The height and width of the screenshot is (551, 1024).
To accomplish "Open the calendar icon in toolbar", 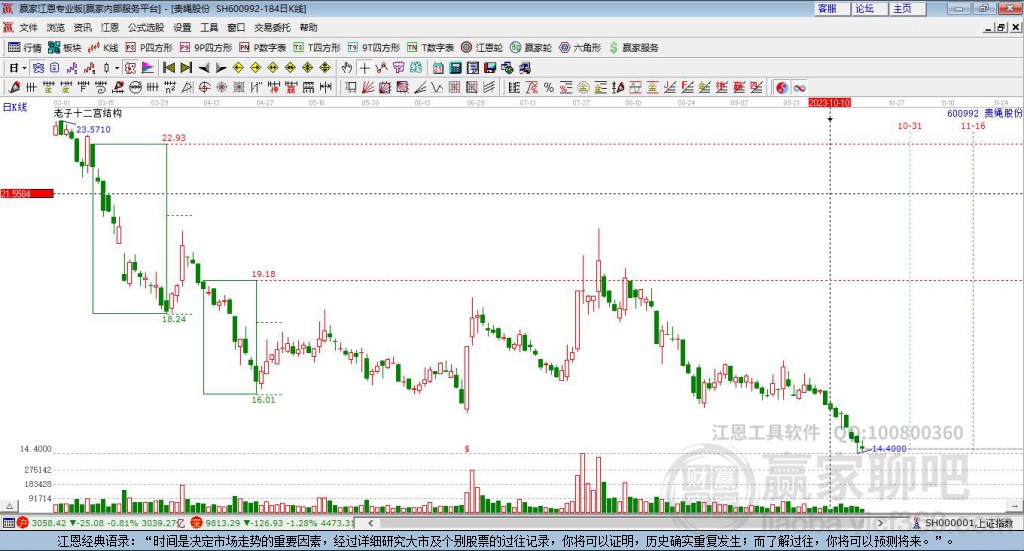I will [438, 68].
